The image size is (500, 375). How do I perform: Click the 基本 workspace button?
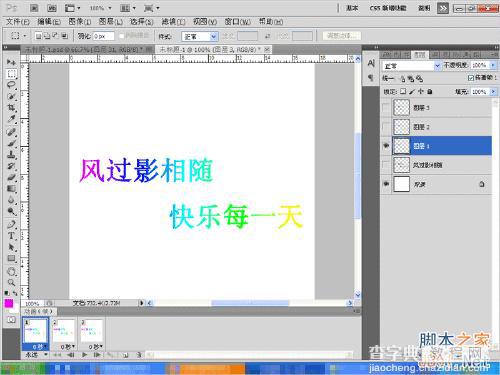pyautogui.click(x=352, y=8)
